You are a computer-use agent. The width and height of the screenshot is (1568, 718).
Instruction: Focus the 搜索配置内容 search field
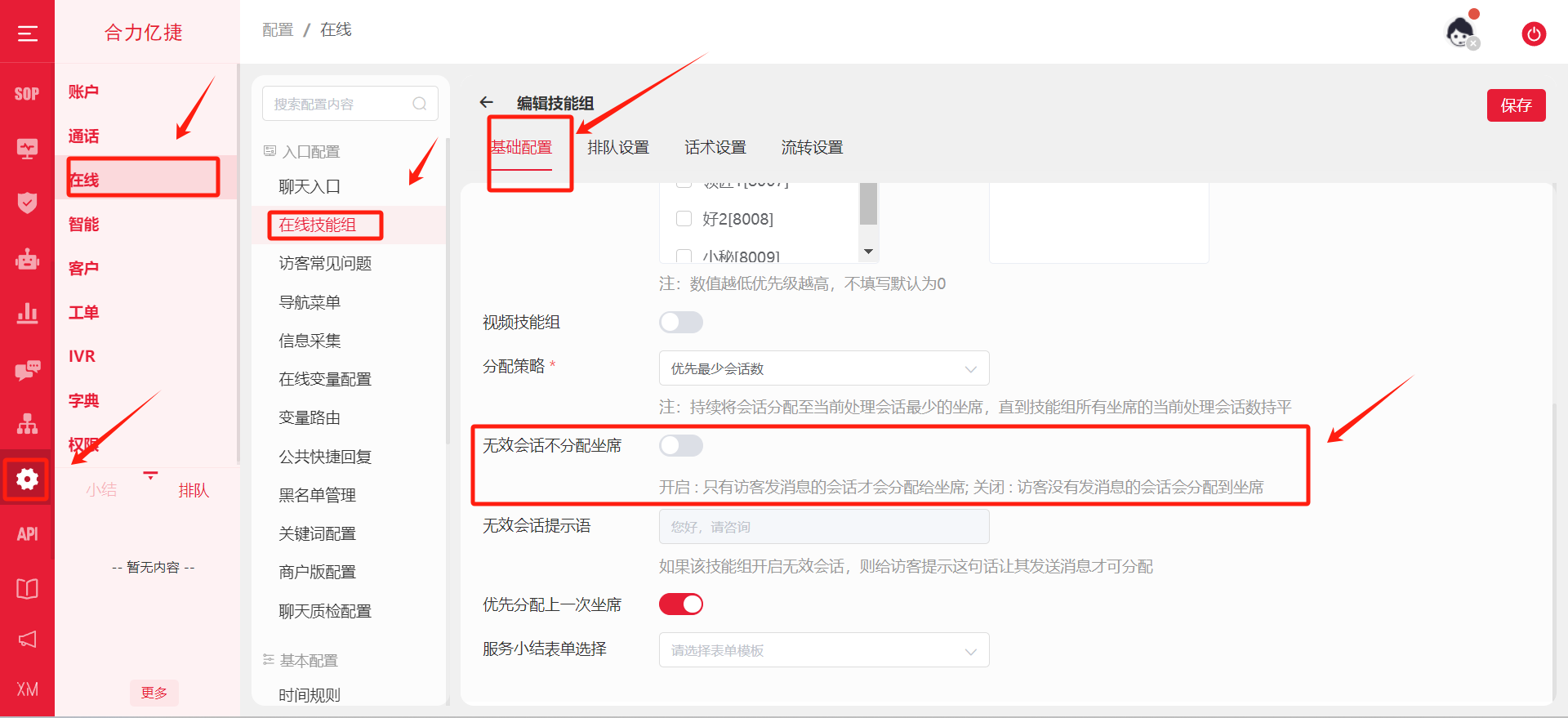tap(350, 104)
